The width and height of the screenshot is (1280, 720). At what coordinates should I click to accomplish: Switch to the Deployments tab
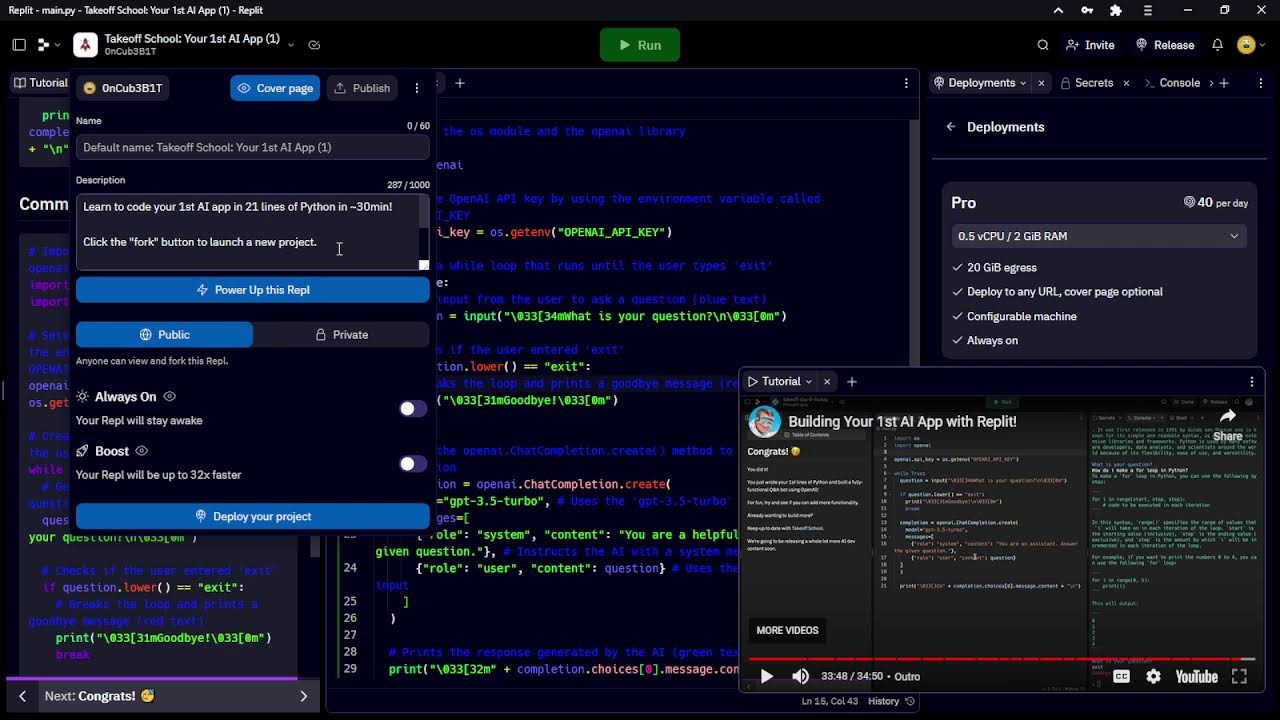click(981, 83)
